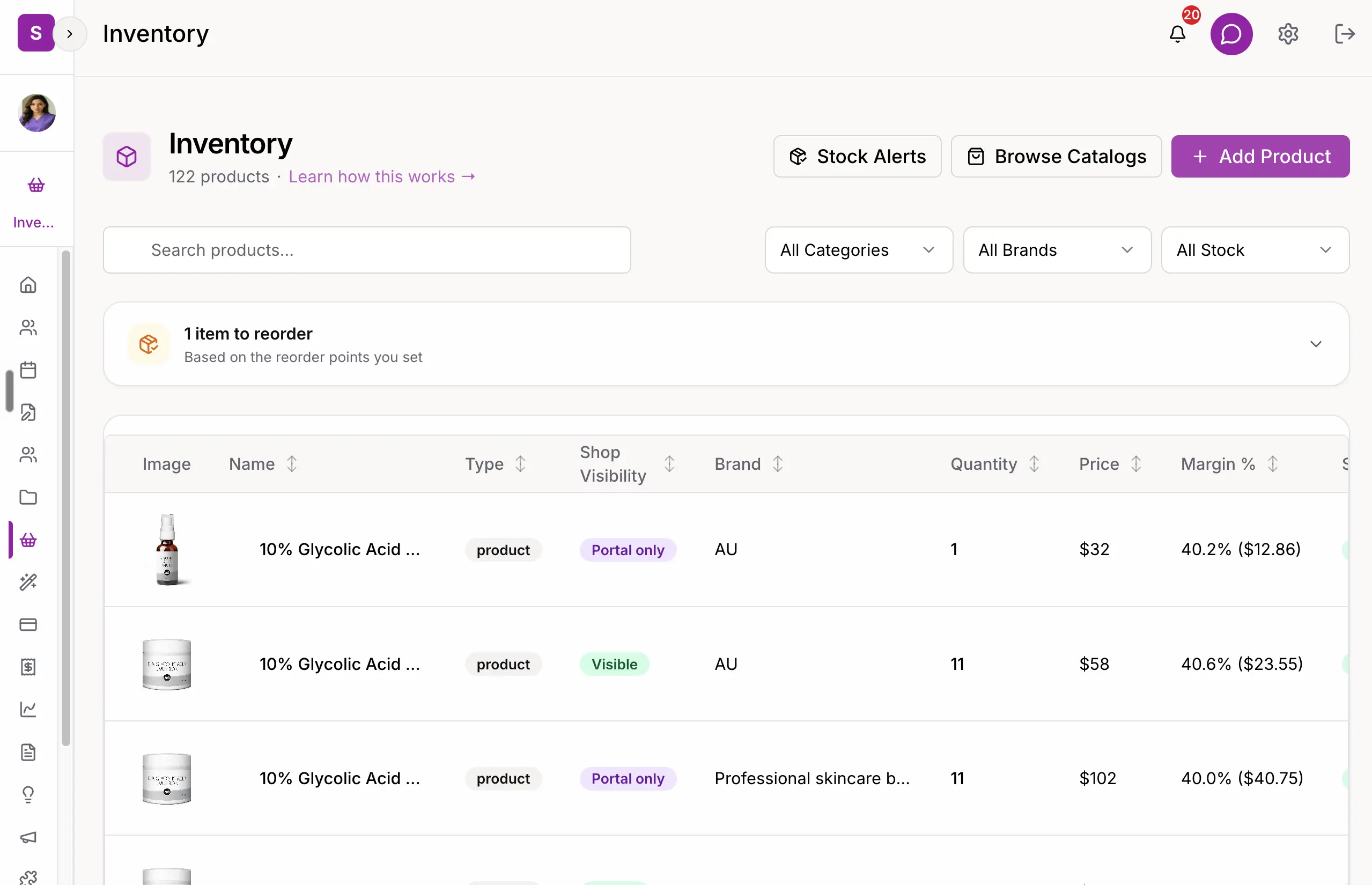
Task: Open the purple chat bubble
Action: tap(1231, 34)
